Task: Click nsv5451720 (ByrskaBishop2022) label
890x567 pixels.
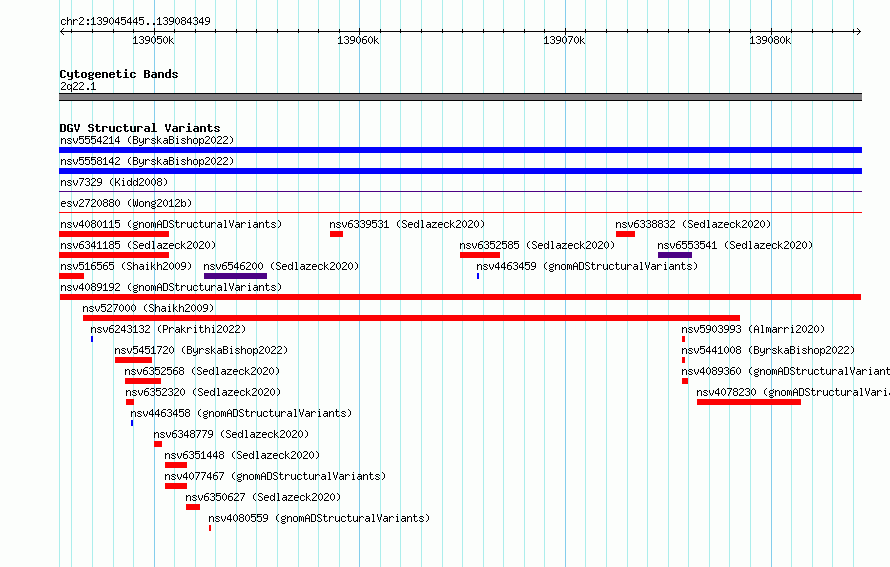Action: 201,350
